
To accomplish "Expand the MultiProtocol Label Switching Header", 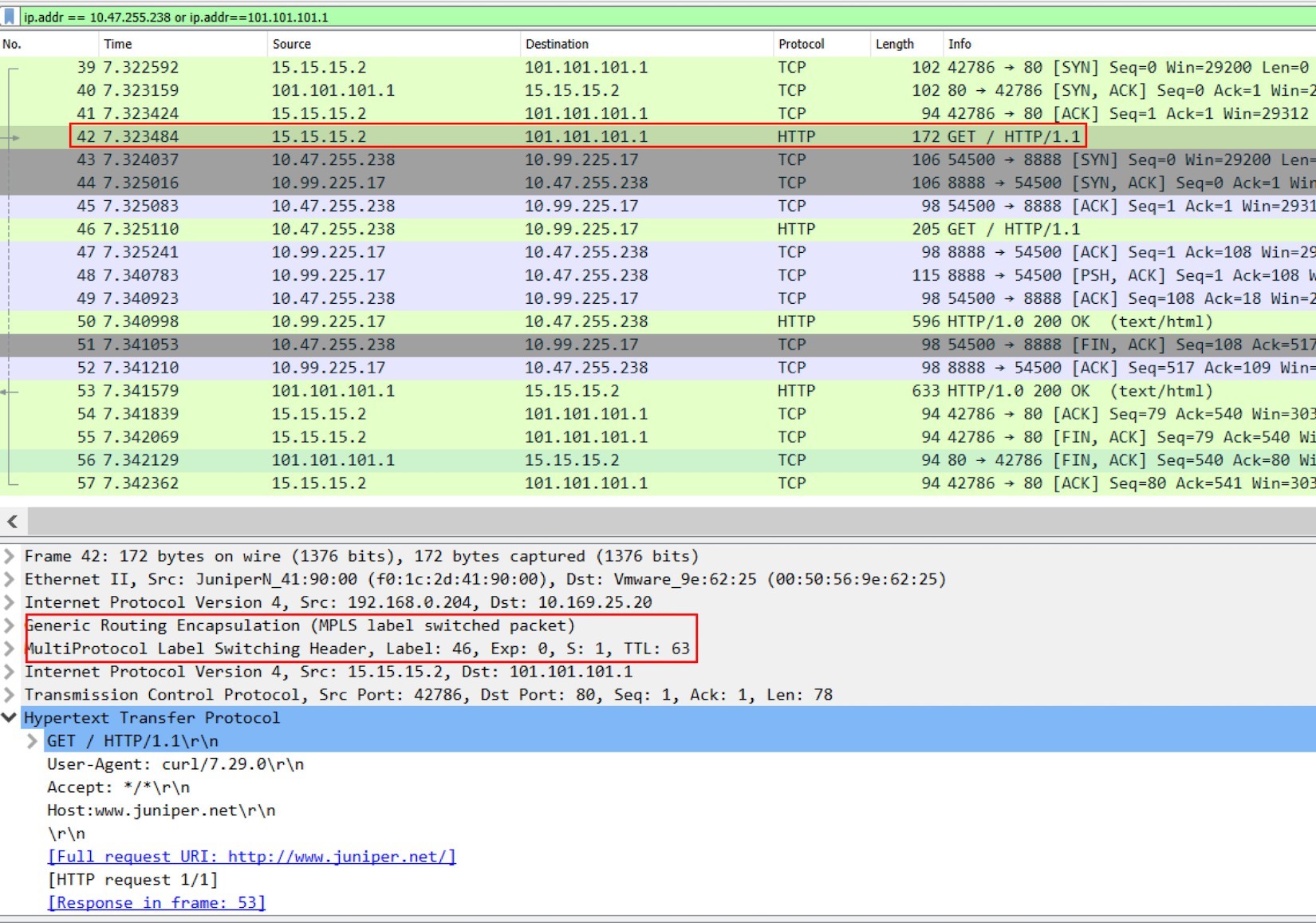I will (10, 649).
